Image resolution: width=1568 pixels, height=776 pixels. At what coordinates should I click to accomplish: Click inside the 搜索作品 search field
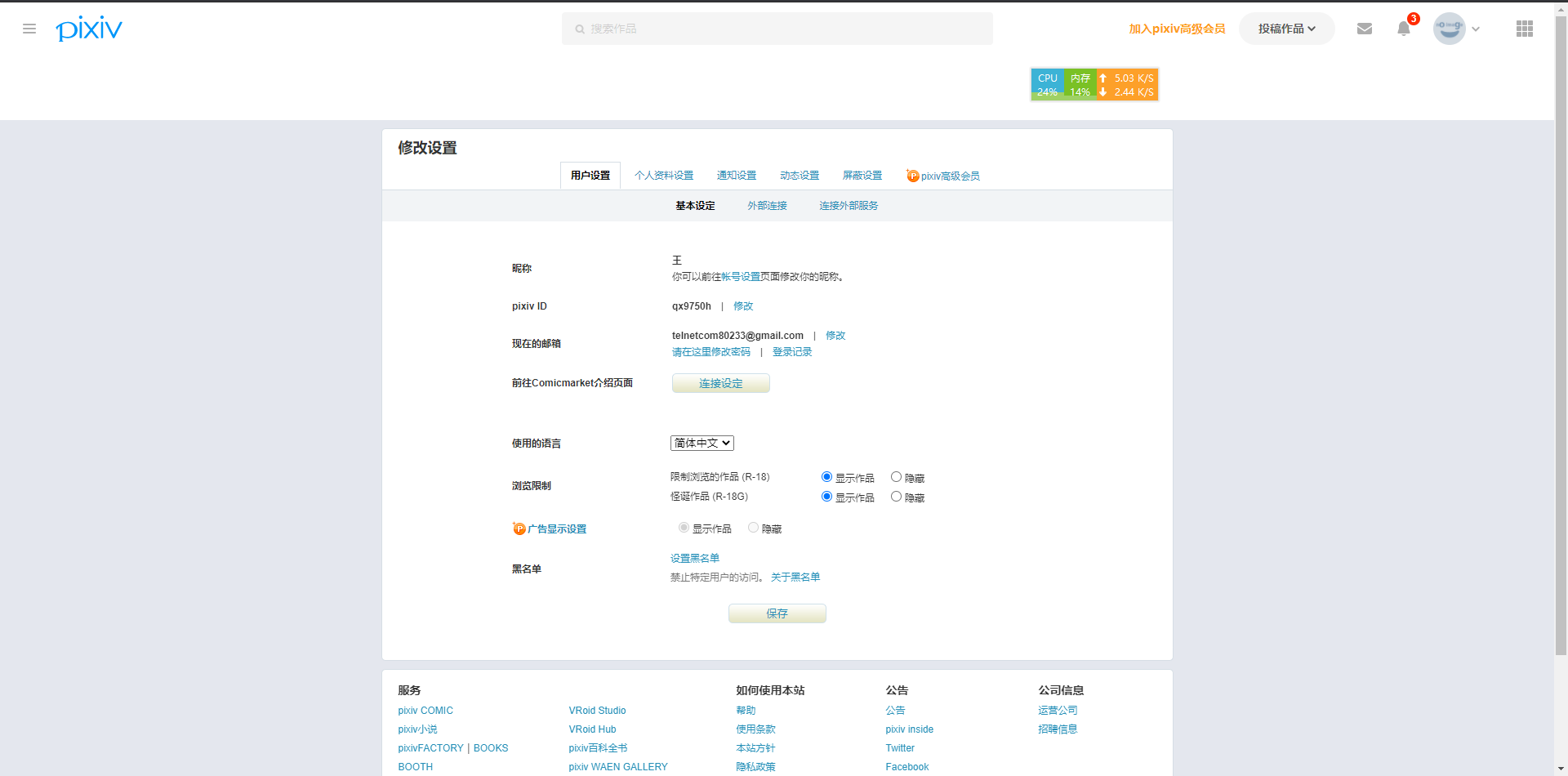click(x=776, y=28)
